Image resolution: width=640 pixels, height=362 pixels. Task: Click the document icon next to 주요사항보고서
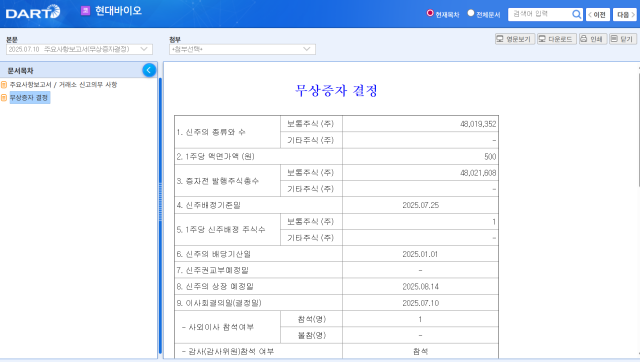click(4, 84)
